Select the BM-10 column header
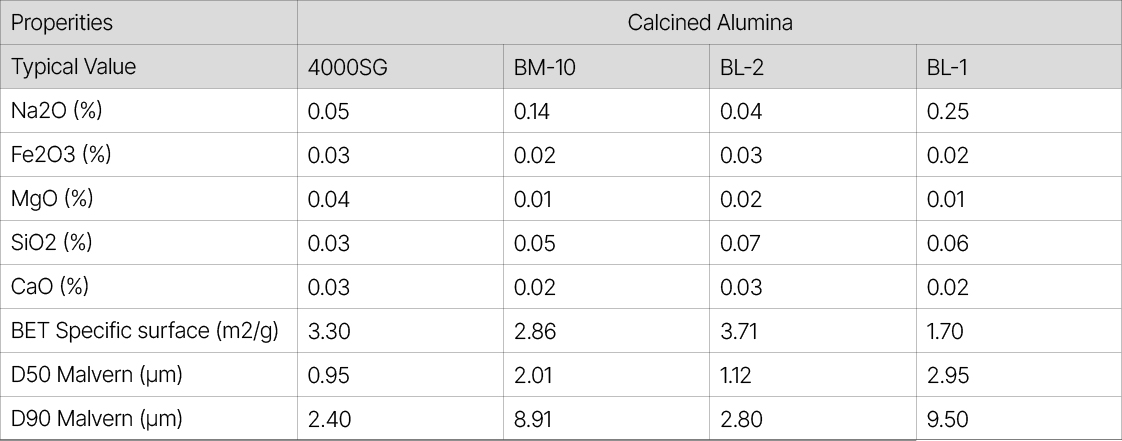 545,67
